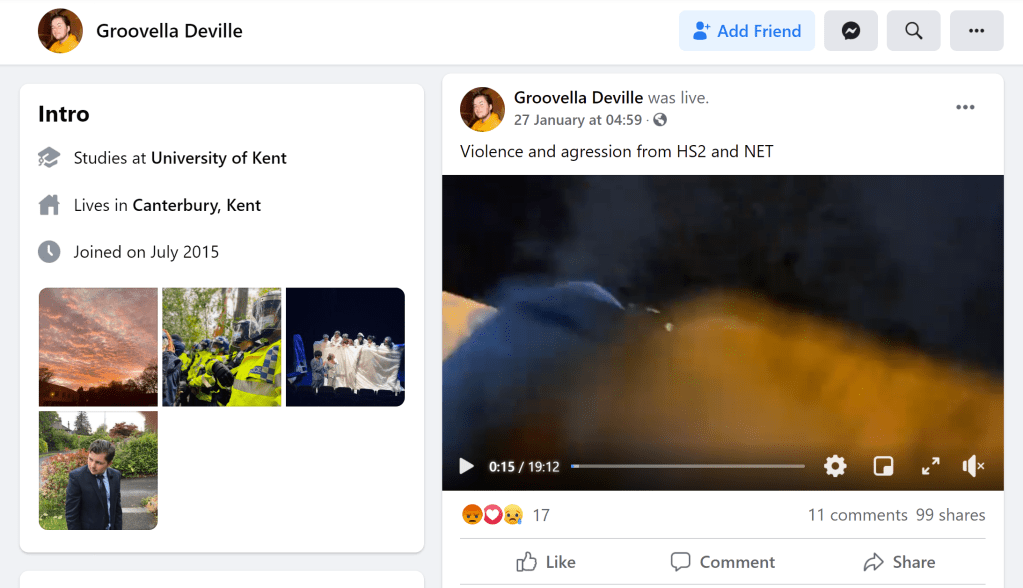Unmute the video sound
1023x588 pixels.
(973, 466)
